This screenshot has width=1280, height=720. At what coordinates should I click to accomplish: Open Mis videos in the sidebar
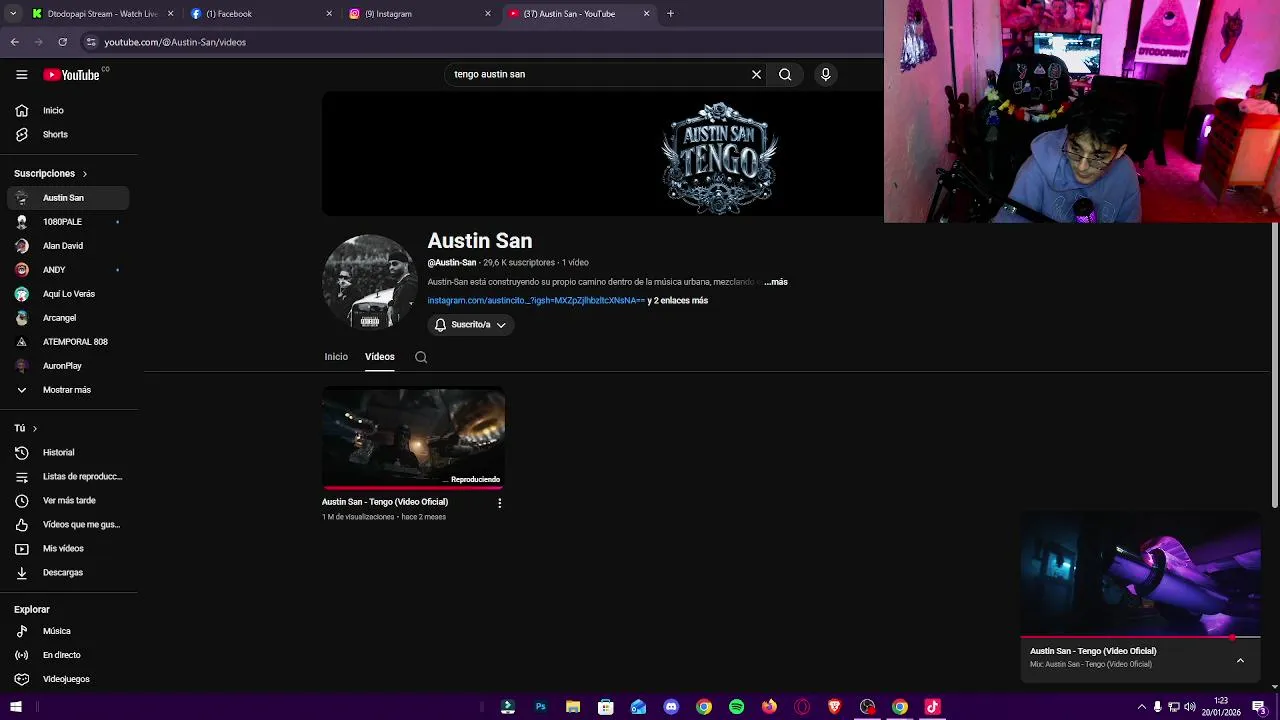pos(68,548)
